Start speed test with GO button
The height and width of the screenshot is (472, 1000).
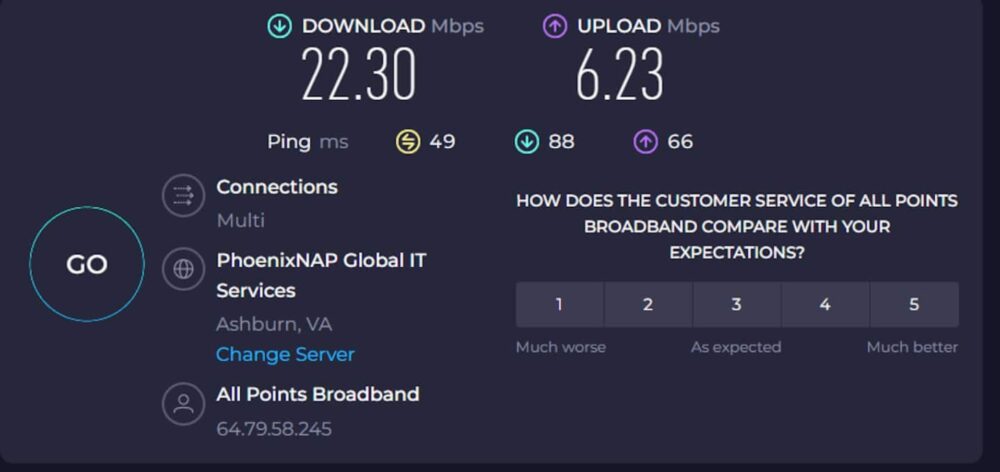[87, 264]
